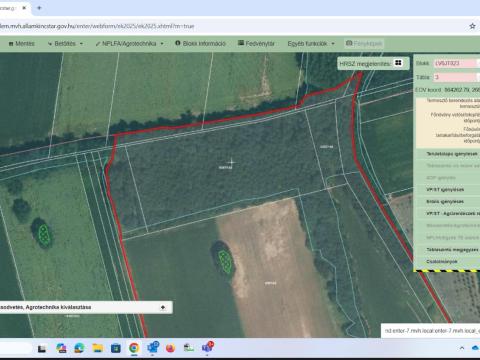Click the Fedvénytár layers icon

[241, 43]
